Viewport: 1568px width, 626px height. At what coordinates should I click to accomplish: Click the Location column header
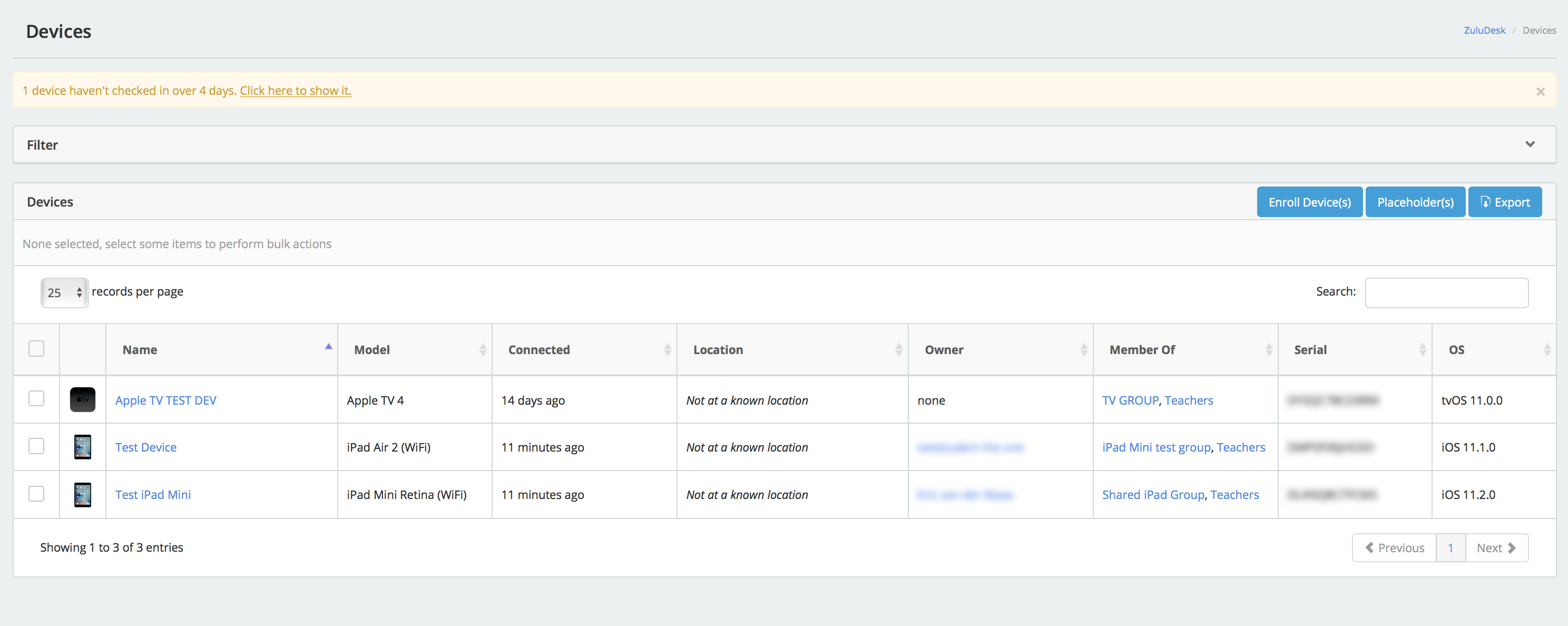coord(792,349)
